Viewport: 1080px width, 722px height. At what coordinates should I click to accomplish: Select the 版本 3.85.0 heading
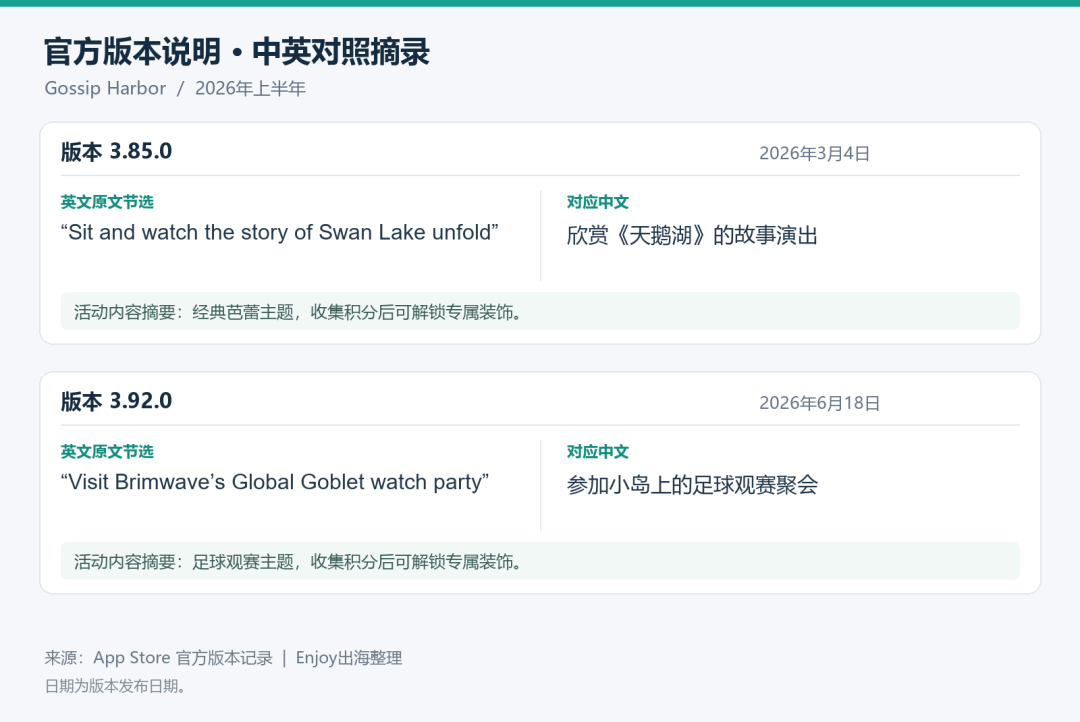[x=116, y=152]
